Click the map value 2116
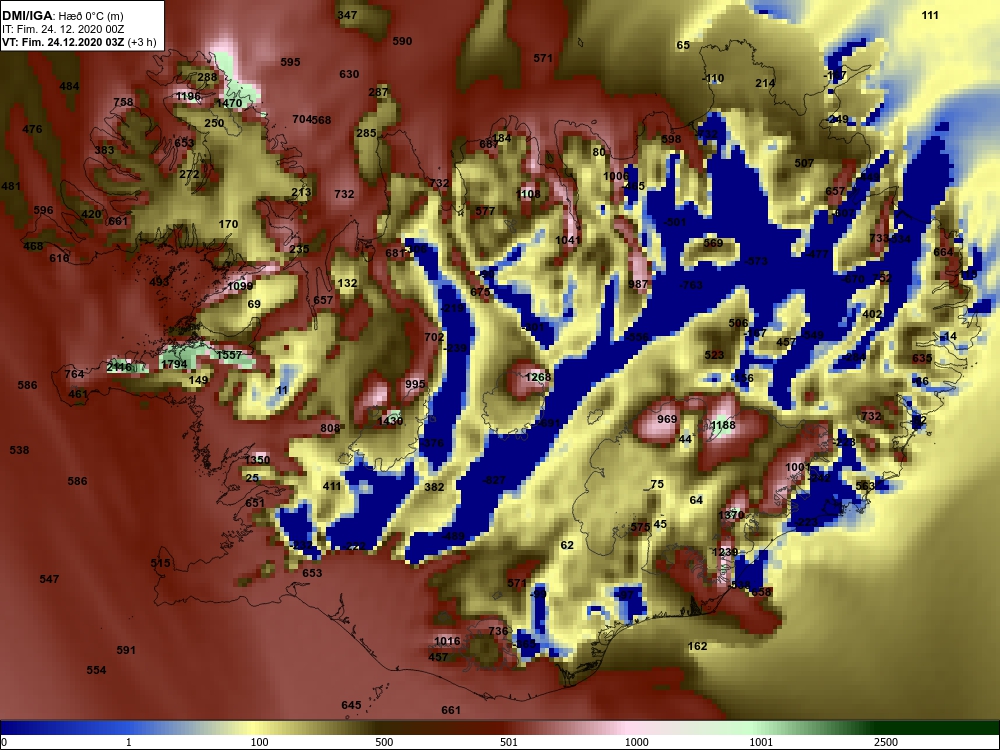This screenshot has height=750, width=1000. [119, 367]
